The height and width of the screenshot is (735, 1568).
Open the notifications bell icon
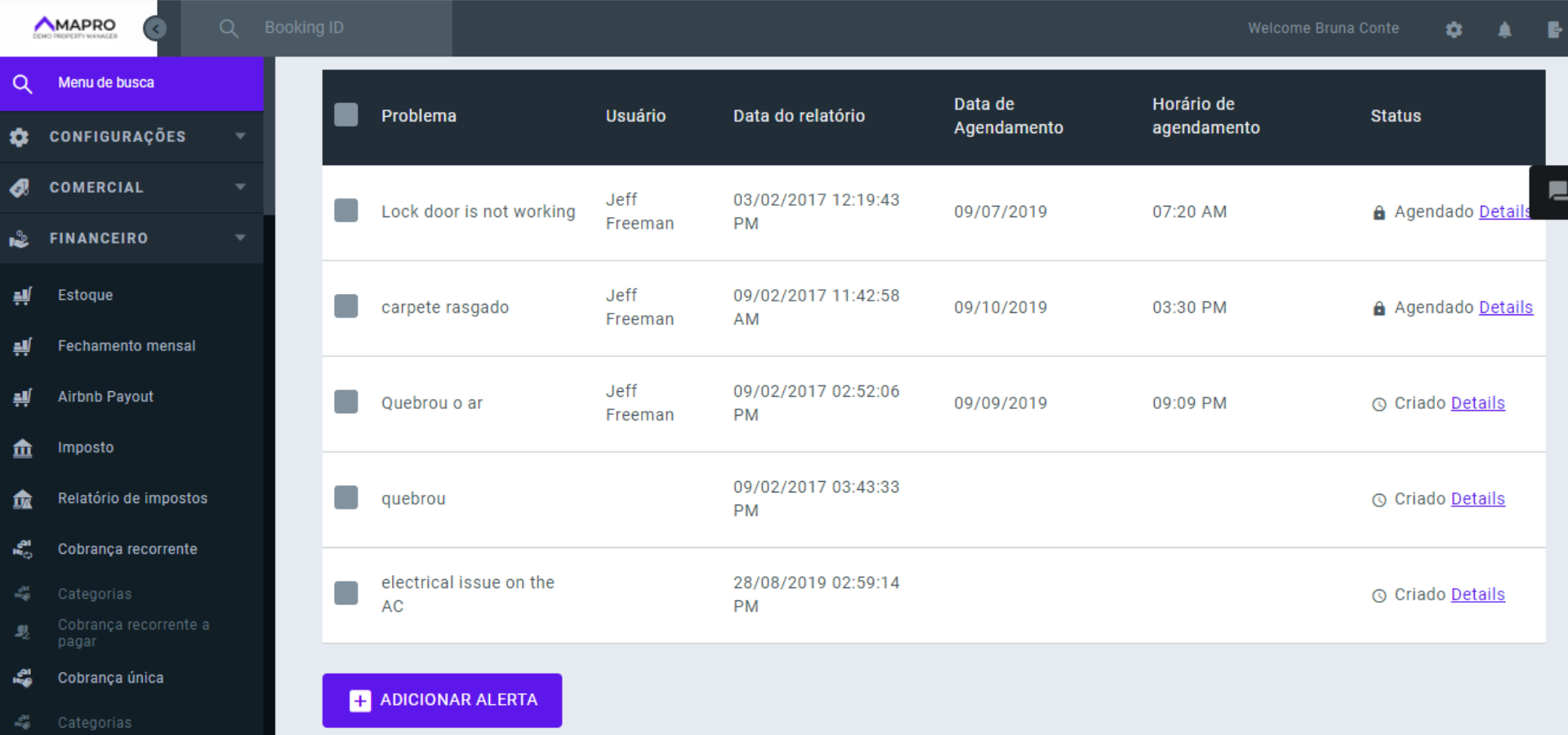coord(1504,29)
